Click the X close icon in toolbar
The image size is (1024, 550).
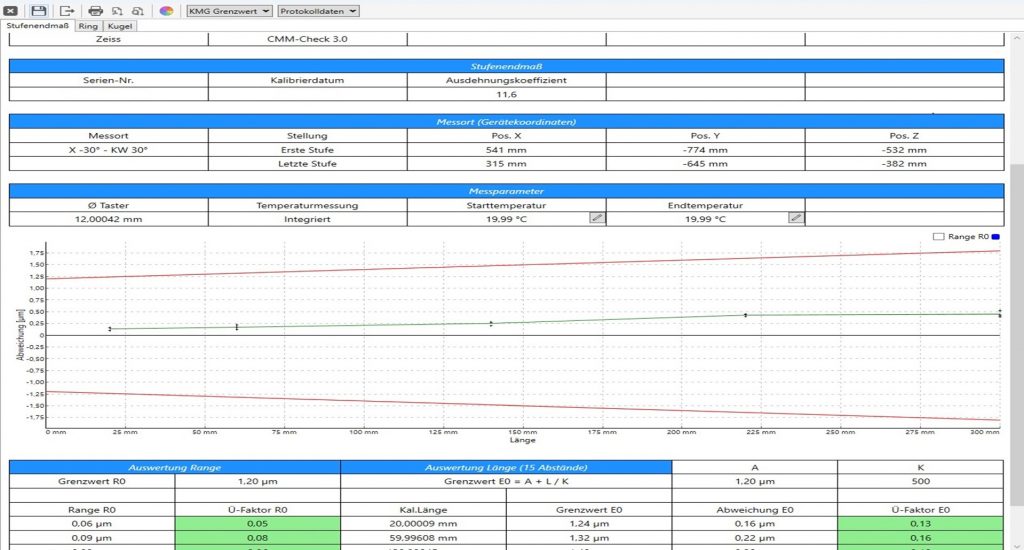pos(13,10)
